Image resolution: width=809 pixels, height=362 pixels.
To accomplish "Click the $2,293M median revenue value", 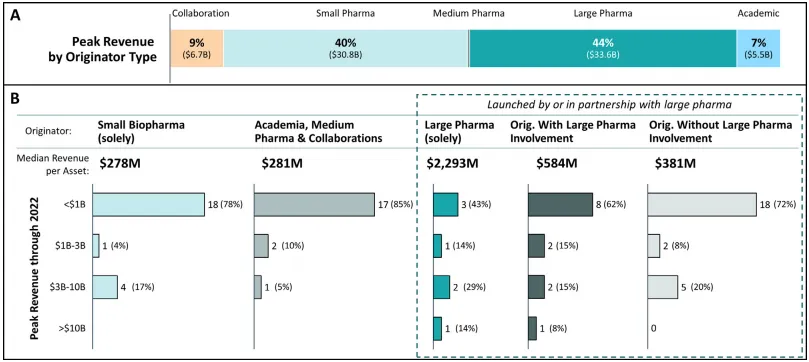I will coord(452,163).
